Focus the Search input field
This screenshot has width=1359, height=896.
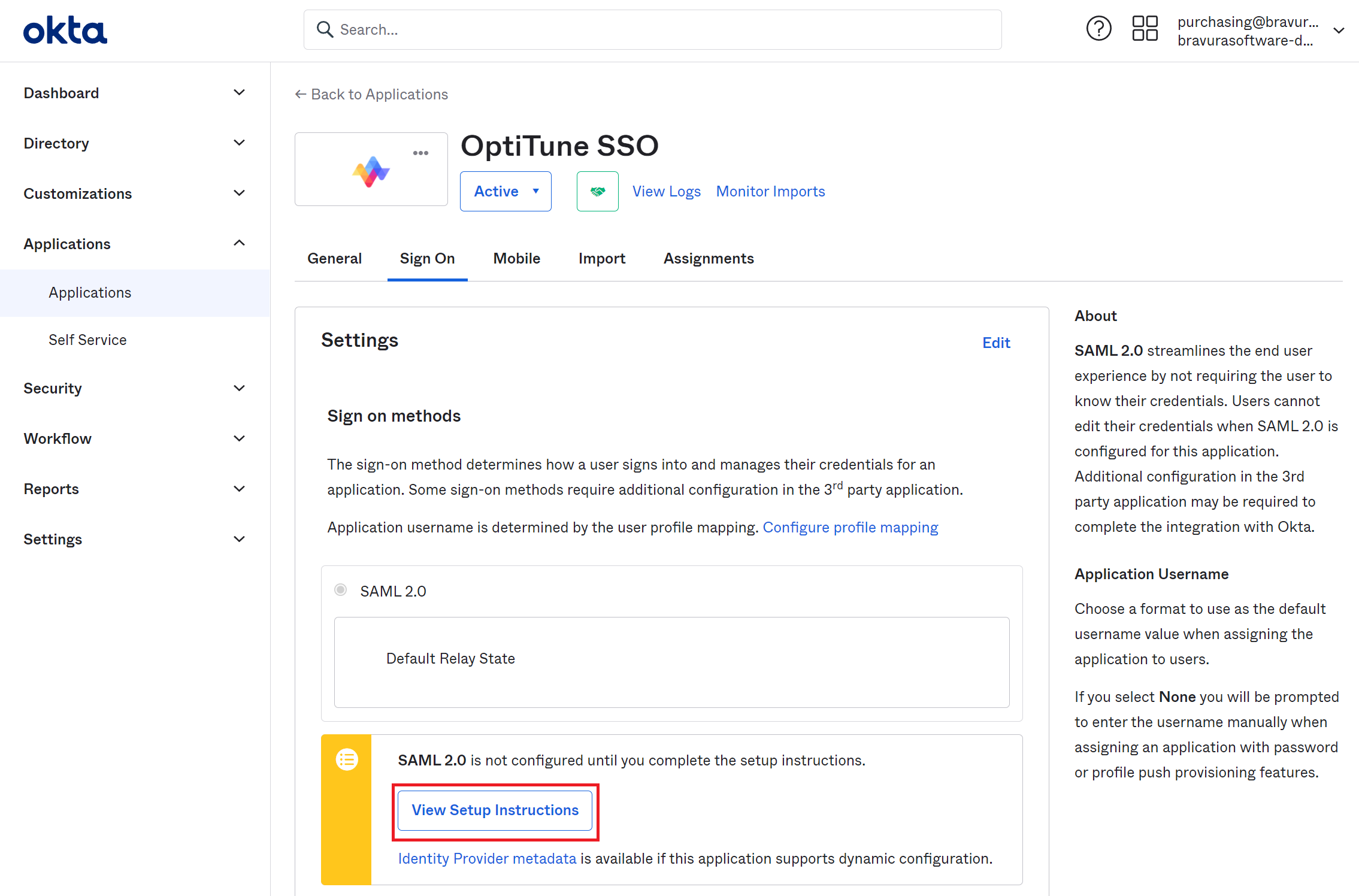652,29
